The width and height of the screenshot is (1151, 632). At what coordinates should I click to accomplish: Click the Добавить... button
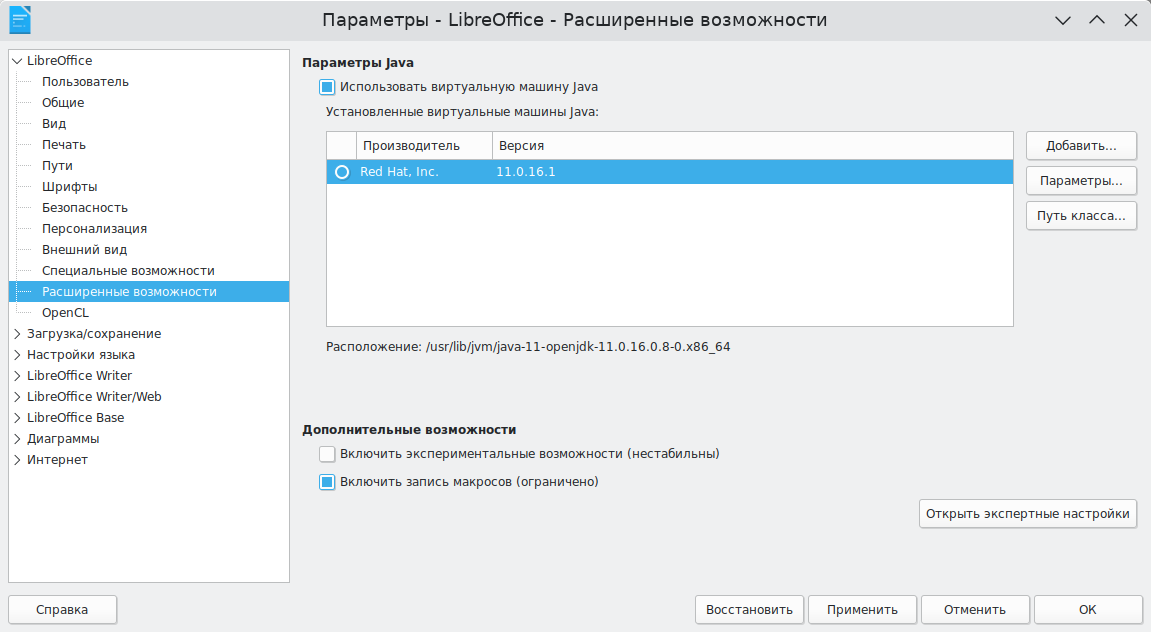tap(1081, 146)
